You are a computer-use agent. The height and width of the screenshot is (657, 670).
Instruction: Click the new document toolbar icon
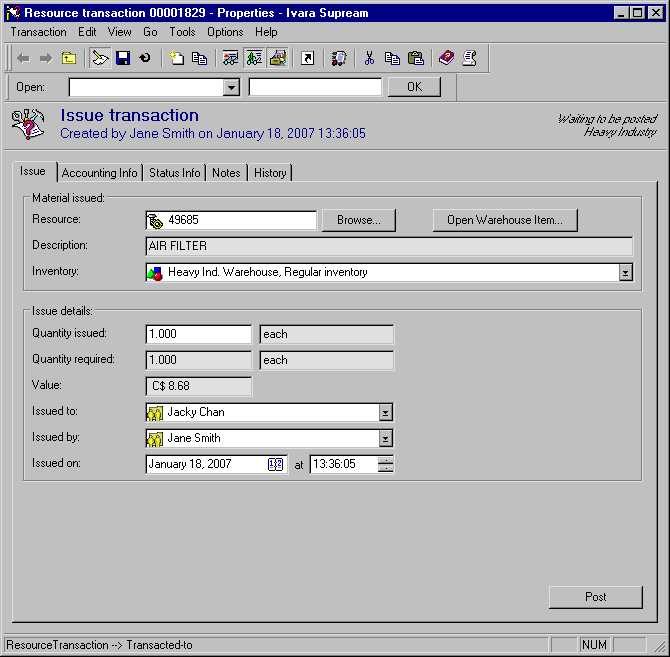pos(177,58)
